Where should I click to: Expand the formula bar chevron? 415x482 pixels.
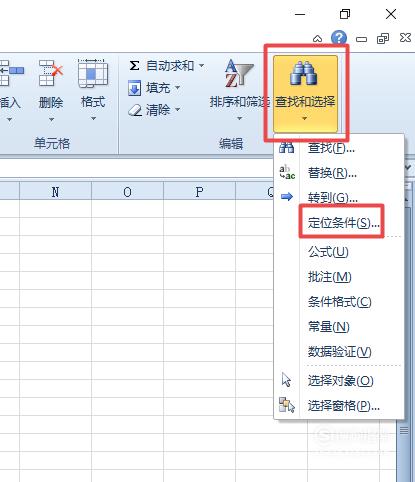408,168
